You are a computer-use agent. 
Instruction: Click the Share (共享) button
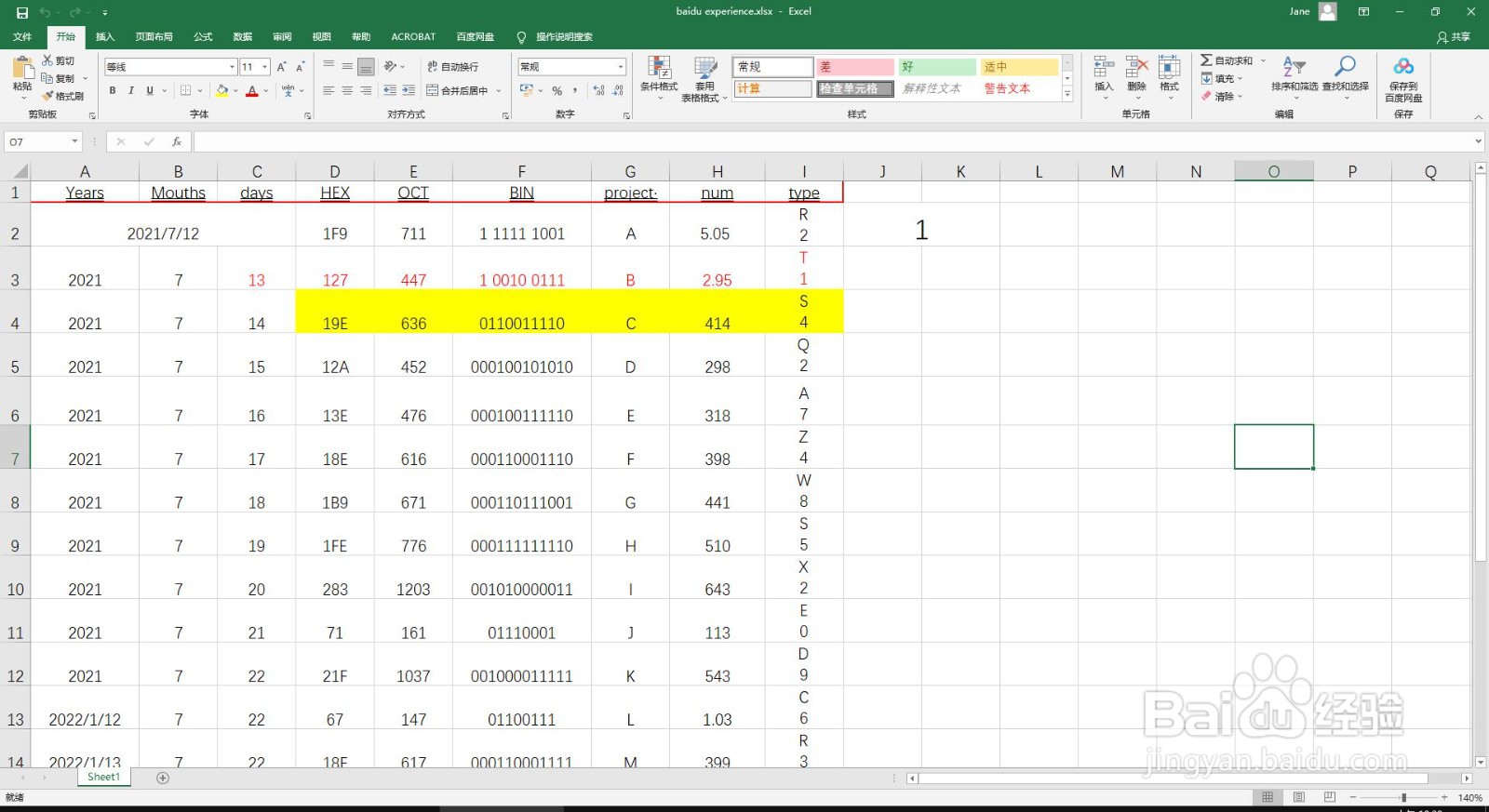pos(1454,37)
